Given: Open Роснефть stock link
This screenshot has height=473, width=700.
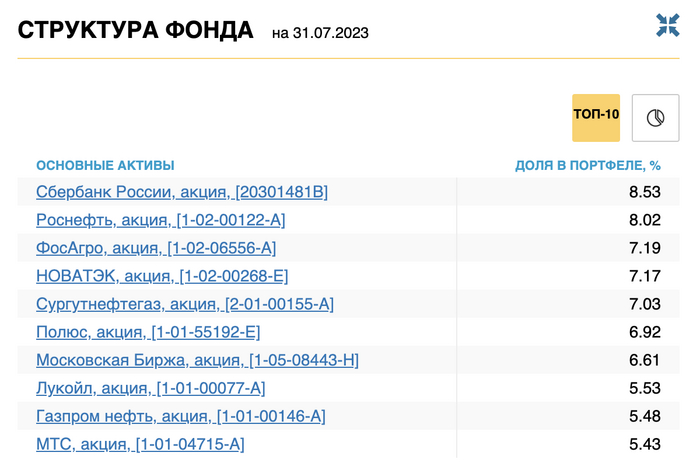Looking at the screenshot, I should click(167, 220).
